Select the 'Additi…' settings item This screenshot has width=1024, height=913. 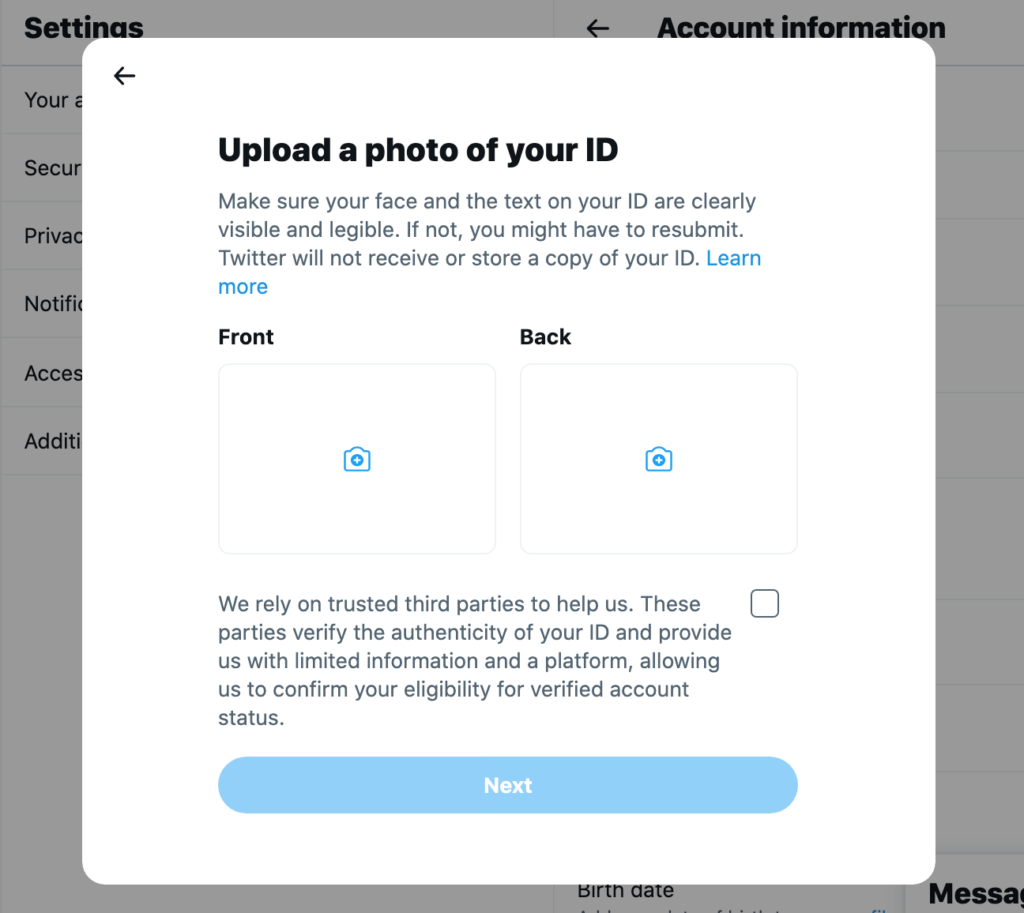click(x=52, y=441)
